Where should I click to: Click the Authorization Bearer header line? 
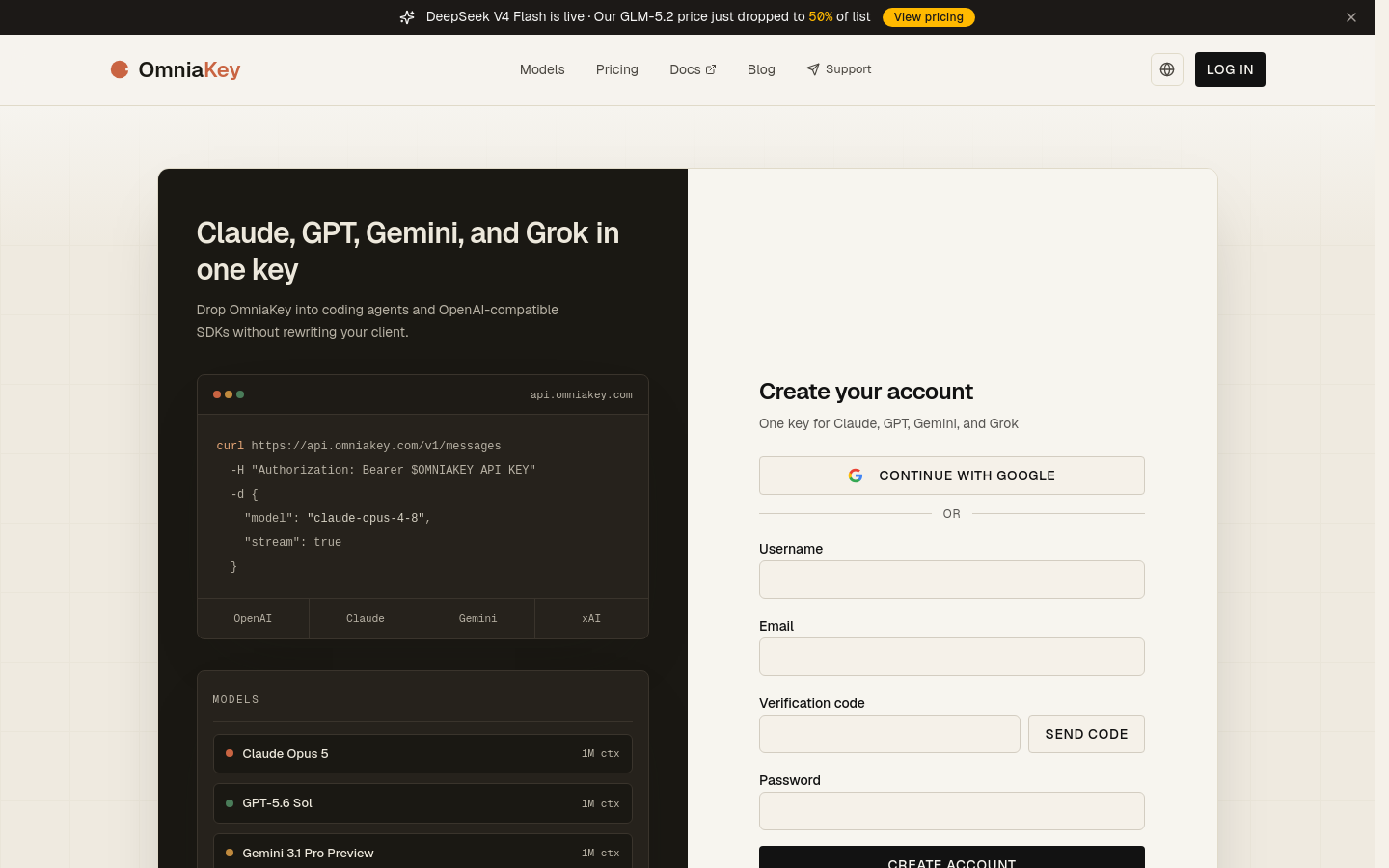pyautogui.click(x=383, y=471)
